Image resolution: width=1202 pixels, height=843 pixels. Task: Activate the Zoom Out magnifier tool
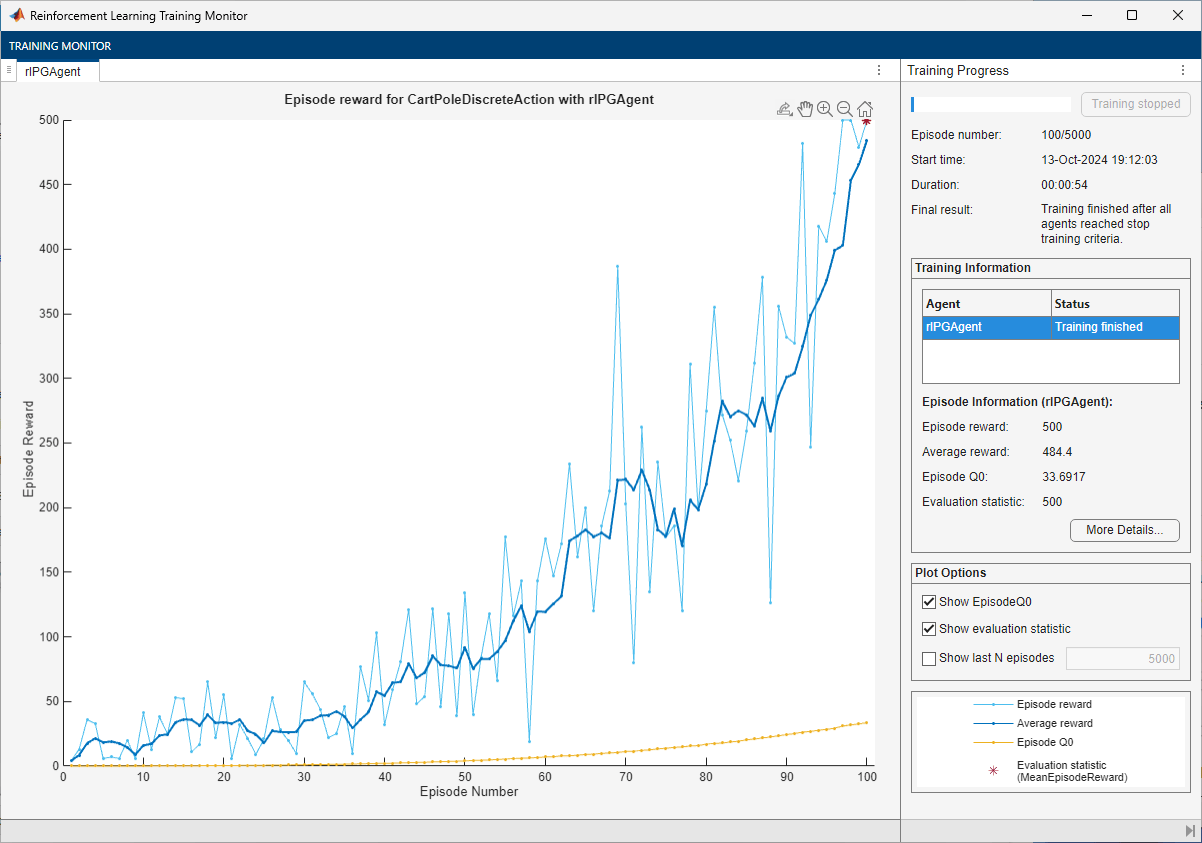point(845,109)
